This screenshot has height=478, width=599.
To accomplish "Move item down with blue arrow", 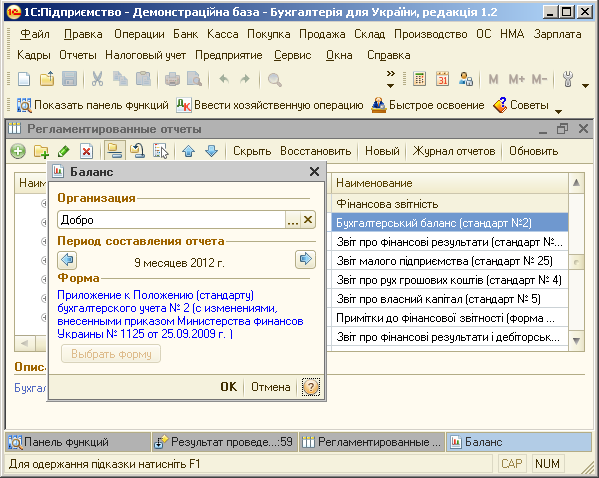I will click(x=211, y=151).
